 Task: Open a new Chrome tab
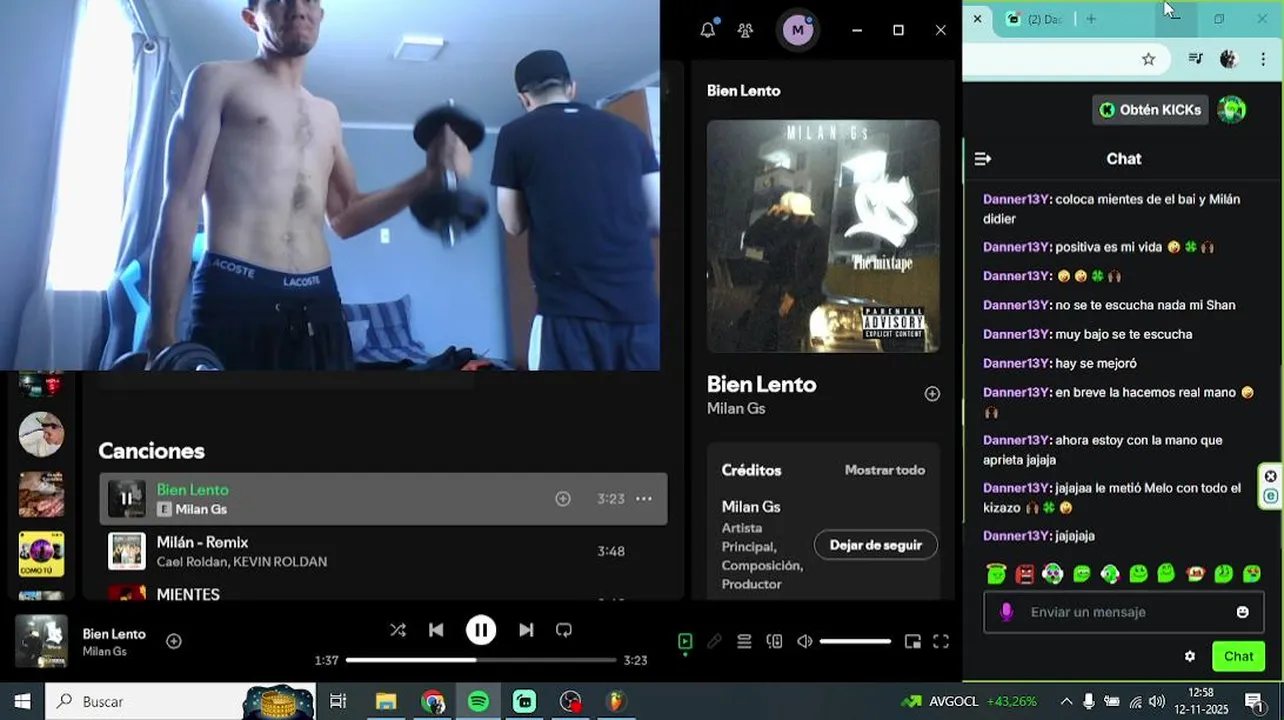click(x=1091, y=19)
